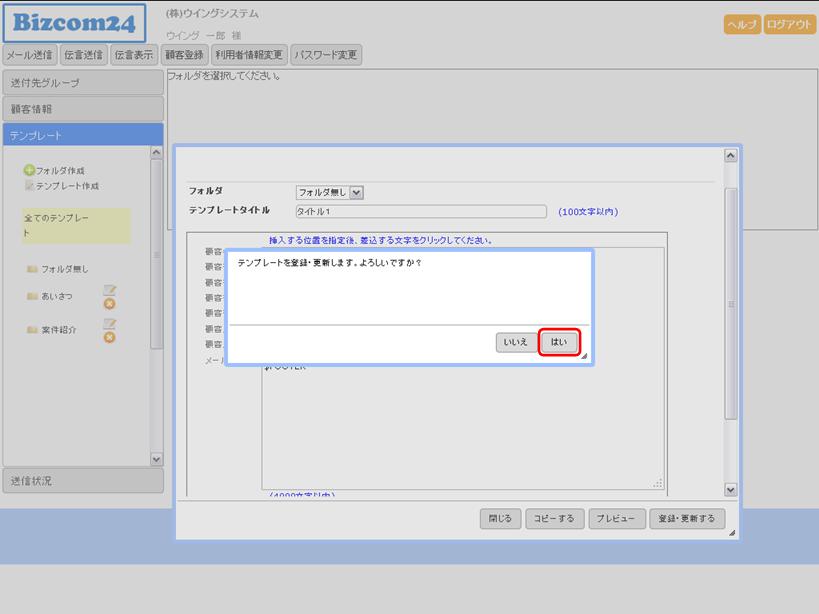Click the edit icon beside あいさつ folder
819x614 pixels.
coord(110,290)
